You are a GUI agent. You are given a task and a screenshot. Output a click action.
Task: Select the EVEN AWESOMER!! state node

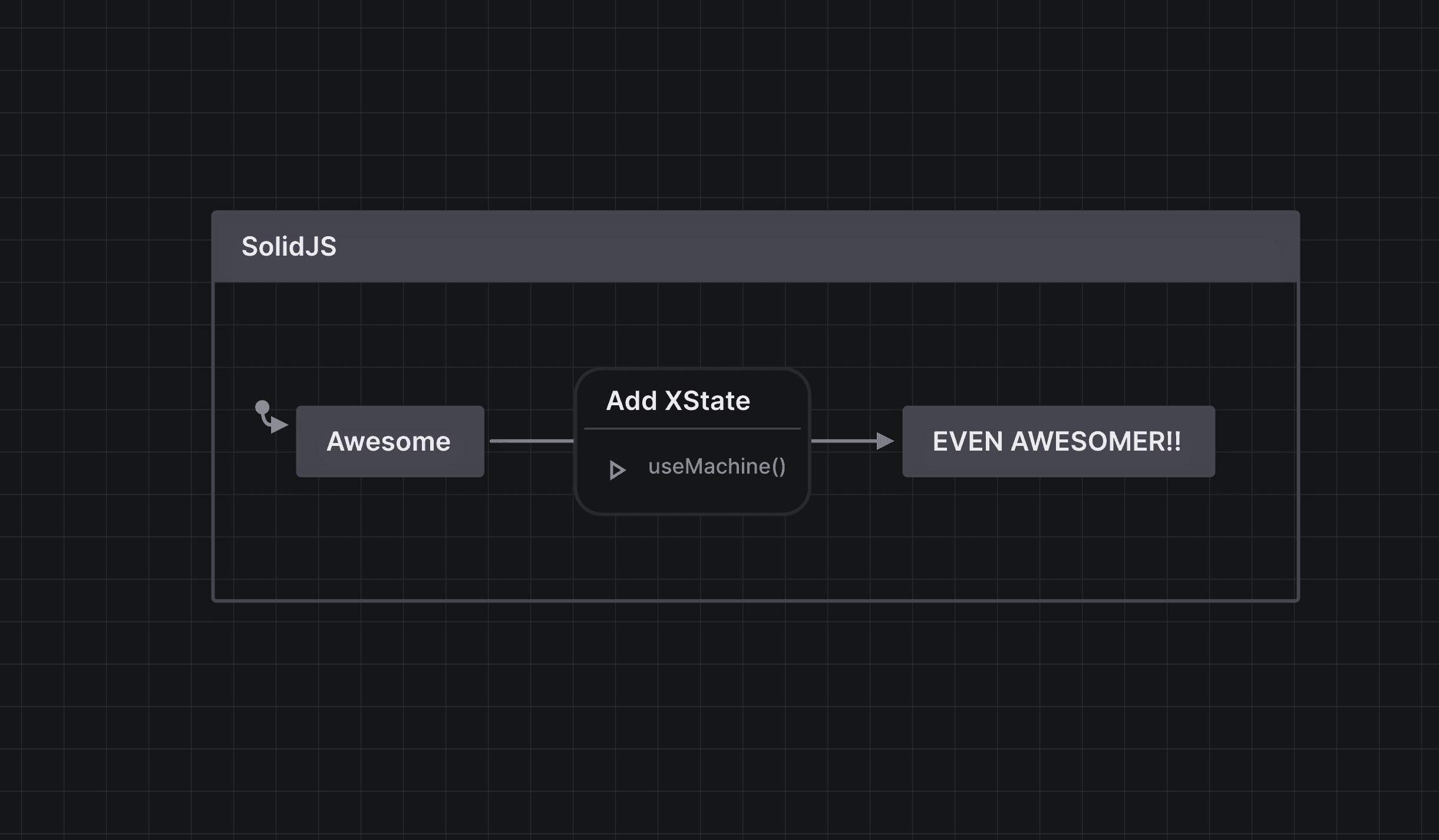pos(1058,441)
